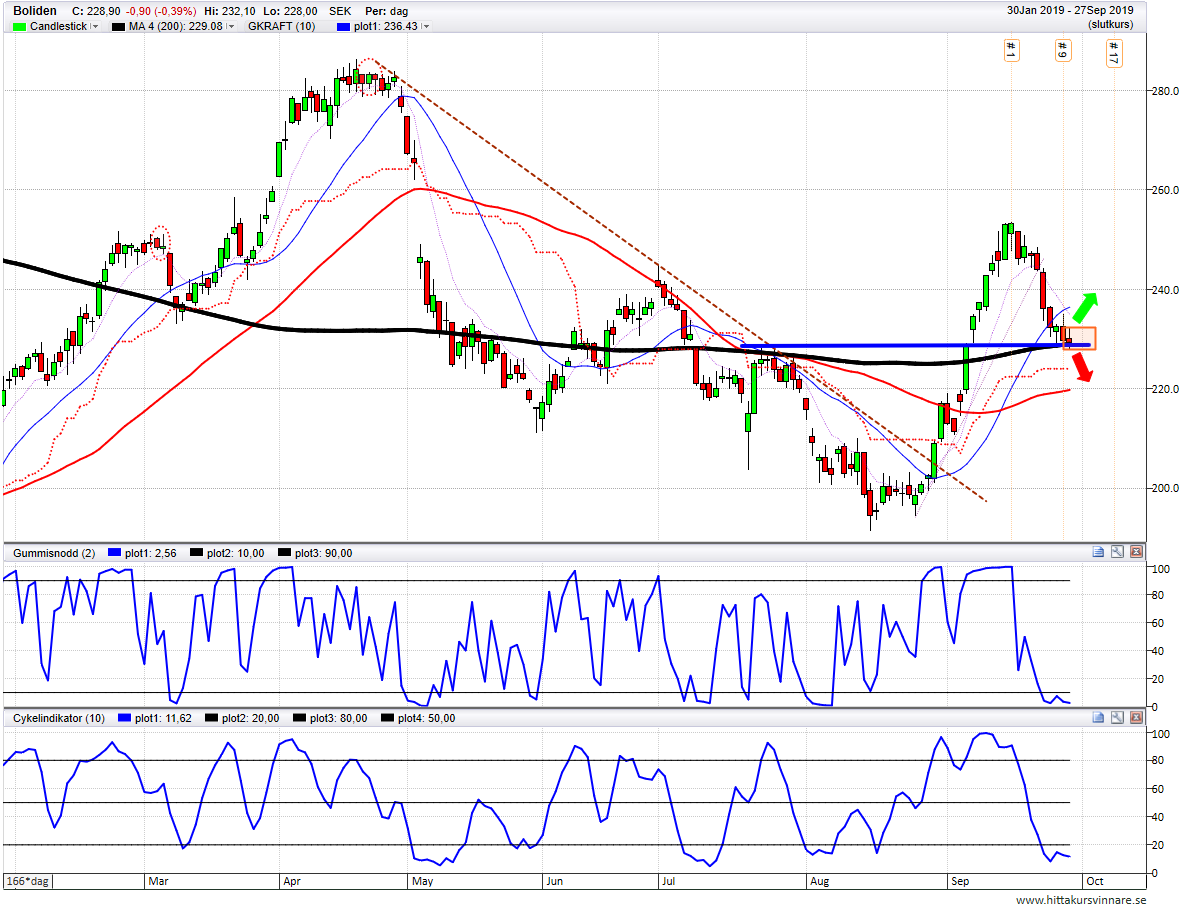Click the green Candlestick color swatch

(x=20, y=27)
